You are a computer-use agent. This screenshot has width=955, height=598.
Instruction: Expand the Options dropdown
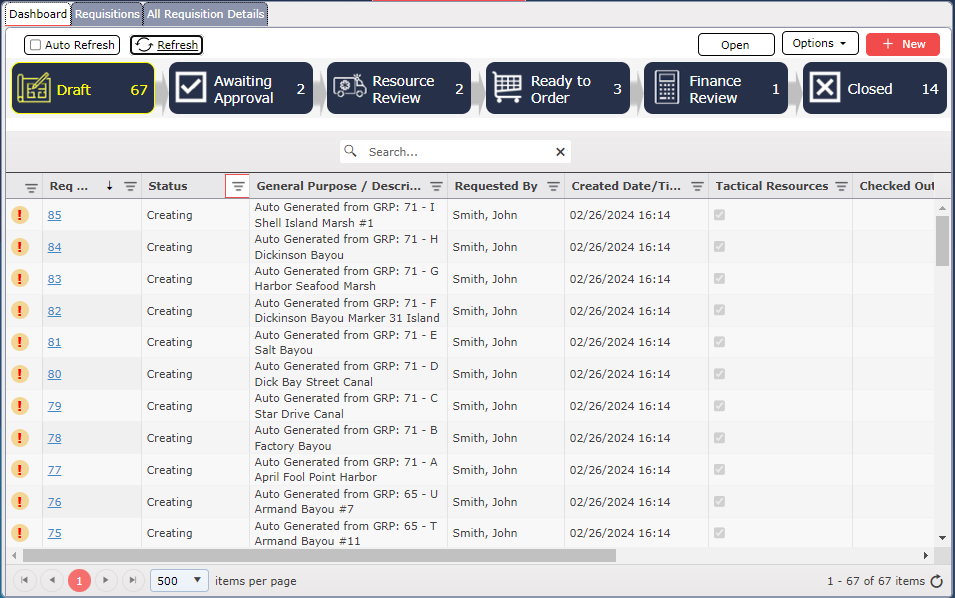point(819,44)
